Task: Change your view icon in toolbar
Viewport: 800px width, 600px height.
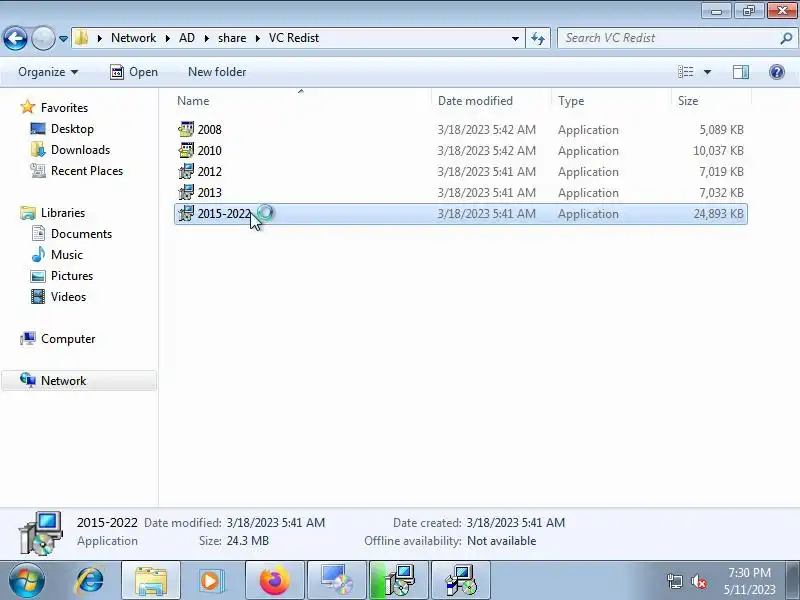Action: (685, 72)
